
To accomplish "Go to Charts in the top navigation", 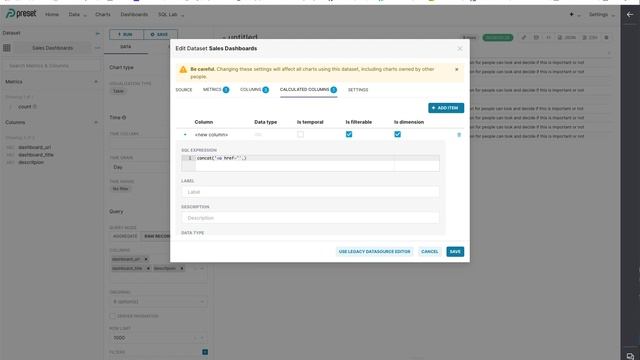I will (x=103, y=14).
